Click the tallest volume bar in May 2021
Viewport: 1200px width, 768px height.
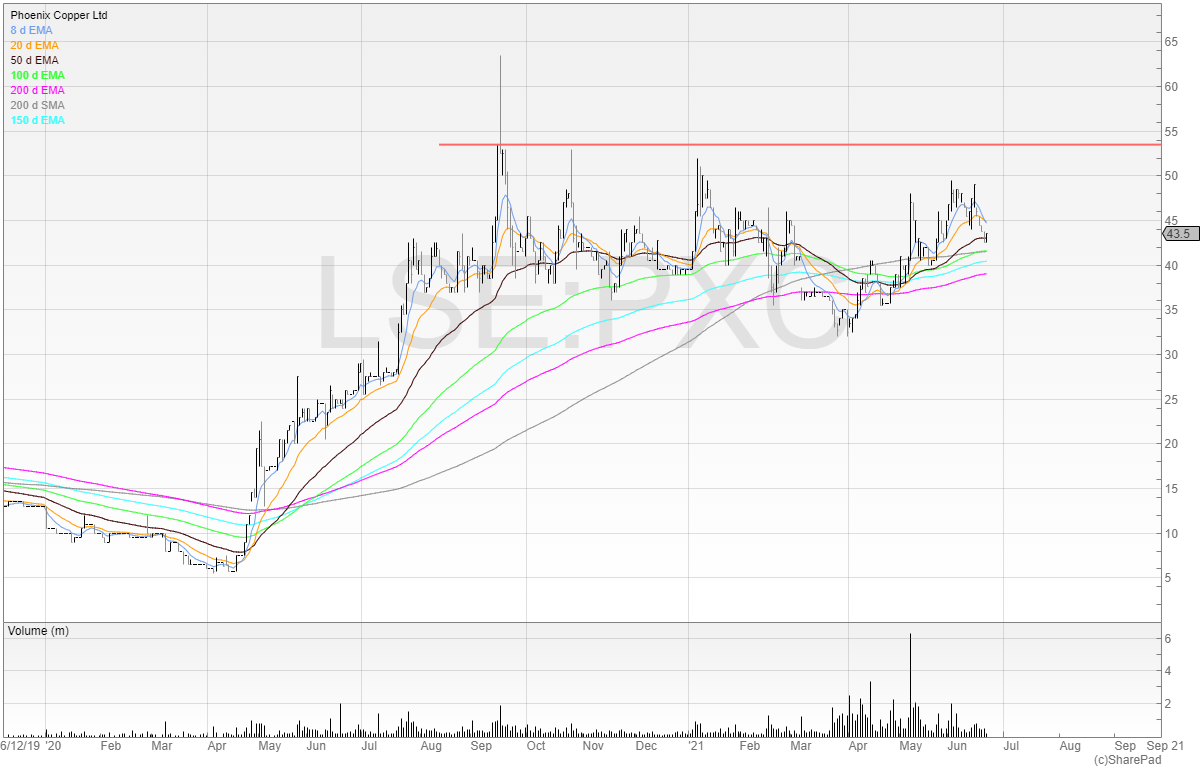point(910,685)
